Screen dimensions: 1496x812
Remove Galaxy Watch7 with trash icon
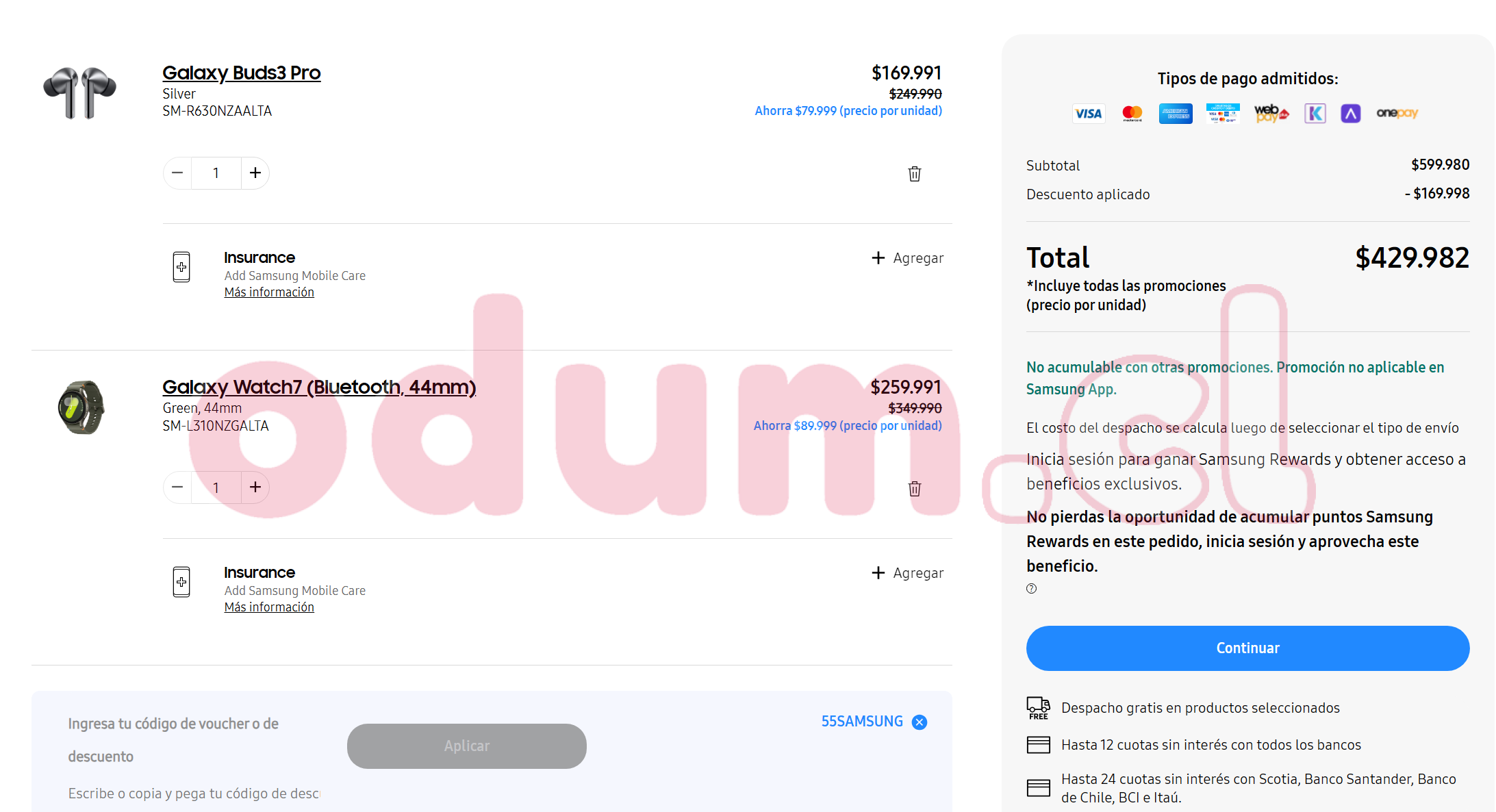[914, 489]
